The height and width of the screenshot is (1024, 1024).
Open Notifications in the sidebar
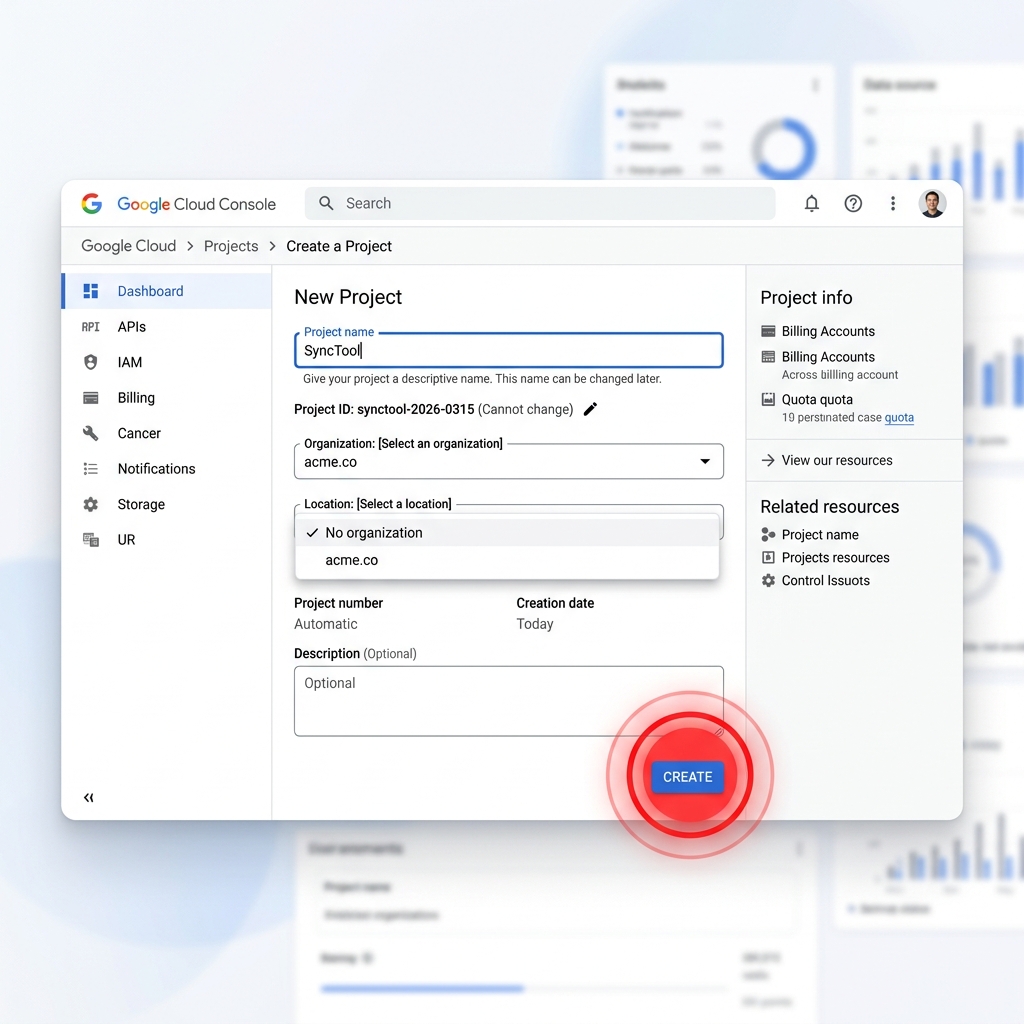pos(156,468)
